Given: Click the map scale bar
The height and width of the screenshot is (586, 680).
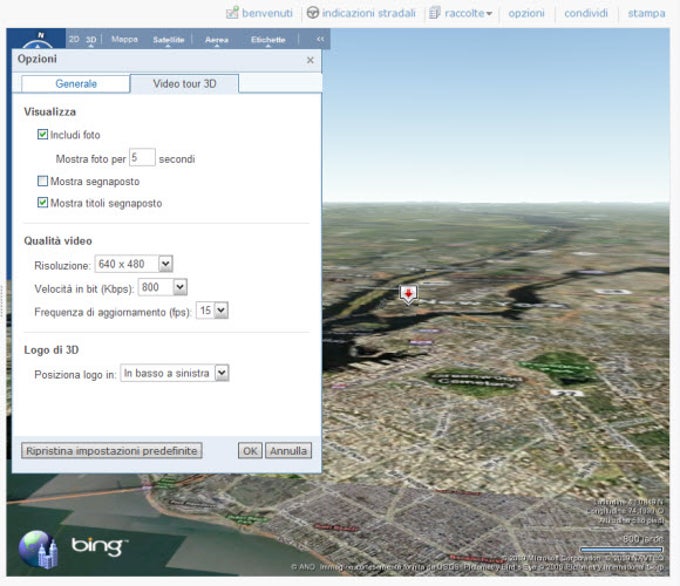Looking at the screenshot, I should point(621,549).
